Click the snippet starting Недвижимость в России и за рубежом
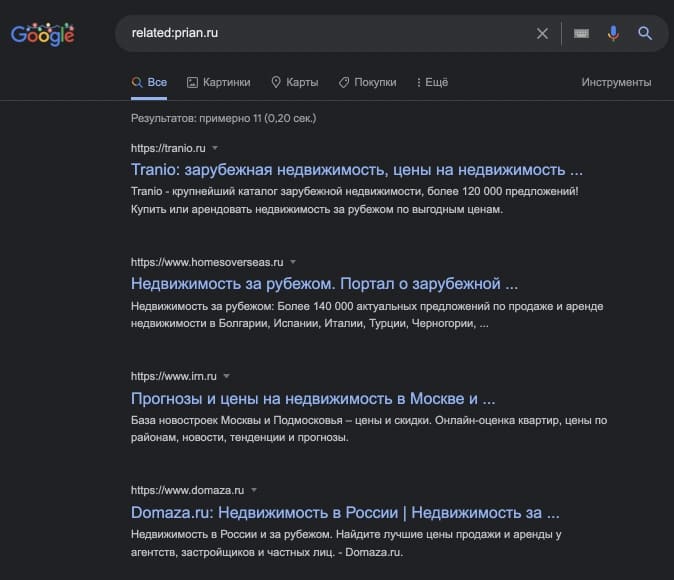The height and width of the screenshot is (580, 674). (x=346, y=543)
